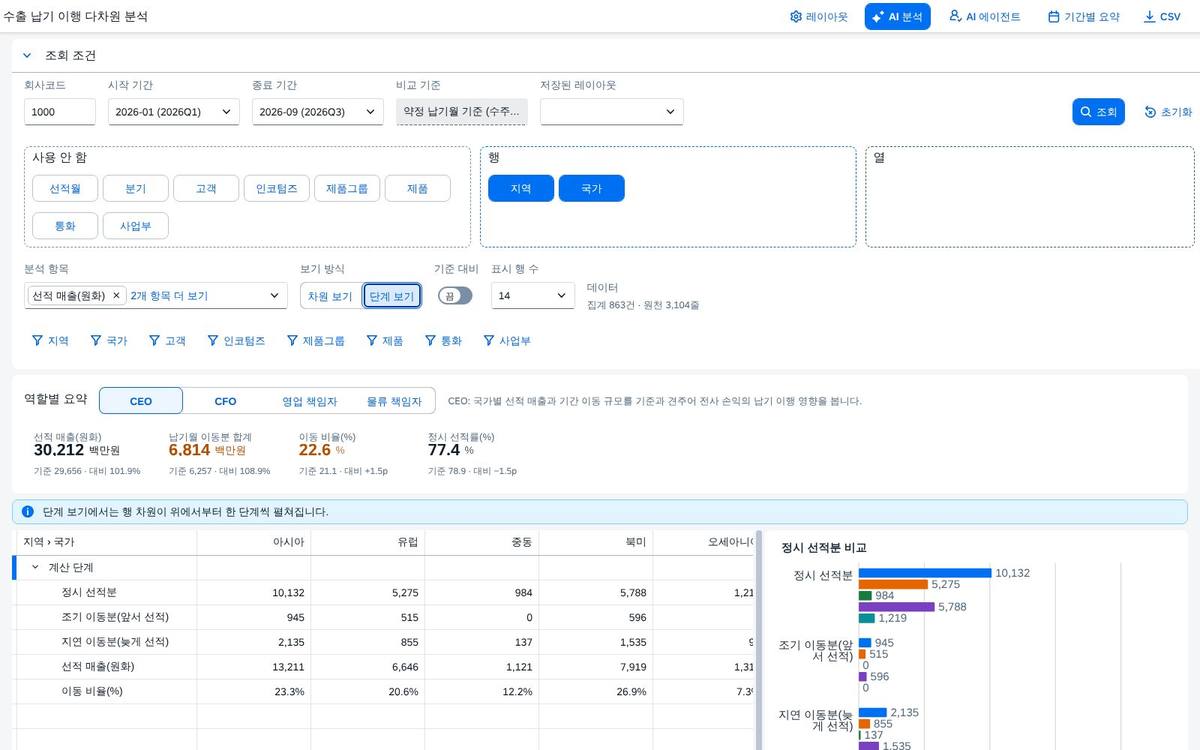
Task: Click the empty 열 drop zone
Action: pos(1029,197)
